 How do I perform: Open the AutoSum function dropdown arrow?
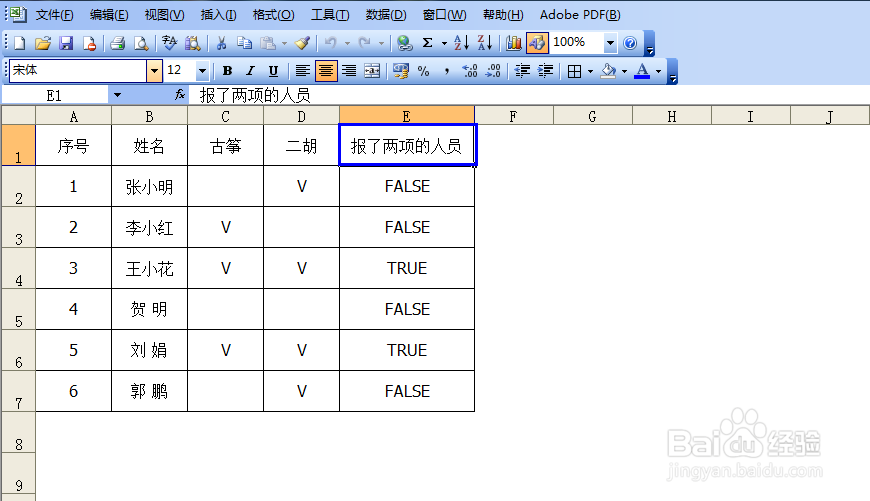(444, 43)
